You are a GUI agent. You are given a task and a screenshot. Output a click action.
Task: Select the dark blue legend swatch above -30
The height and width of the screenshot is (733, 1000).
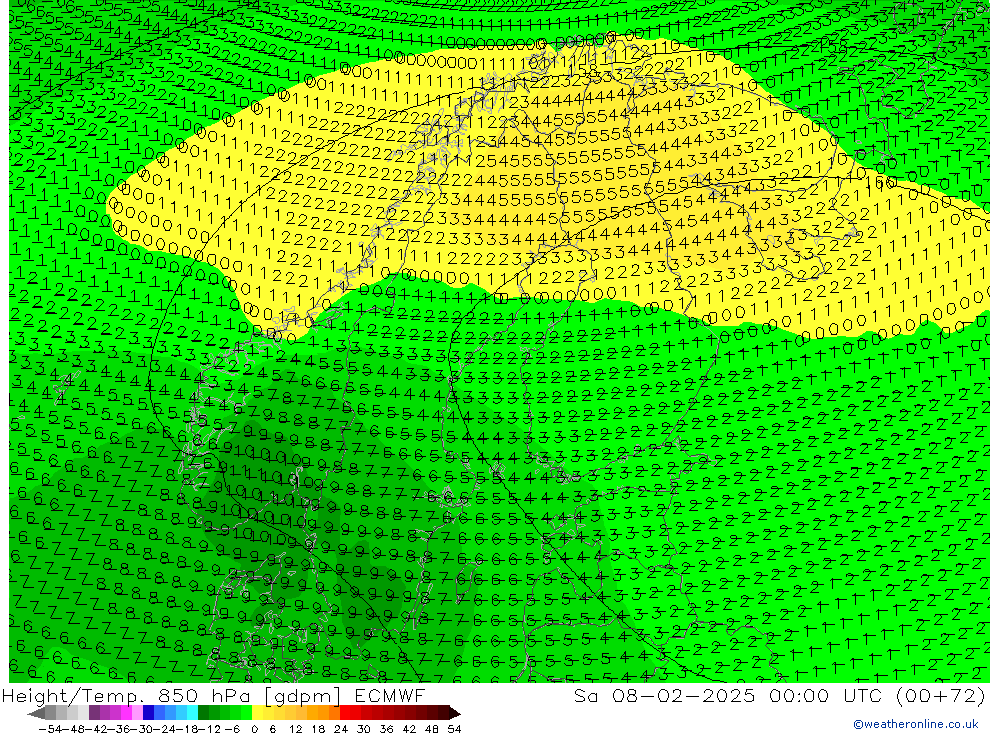149,713
